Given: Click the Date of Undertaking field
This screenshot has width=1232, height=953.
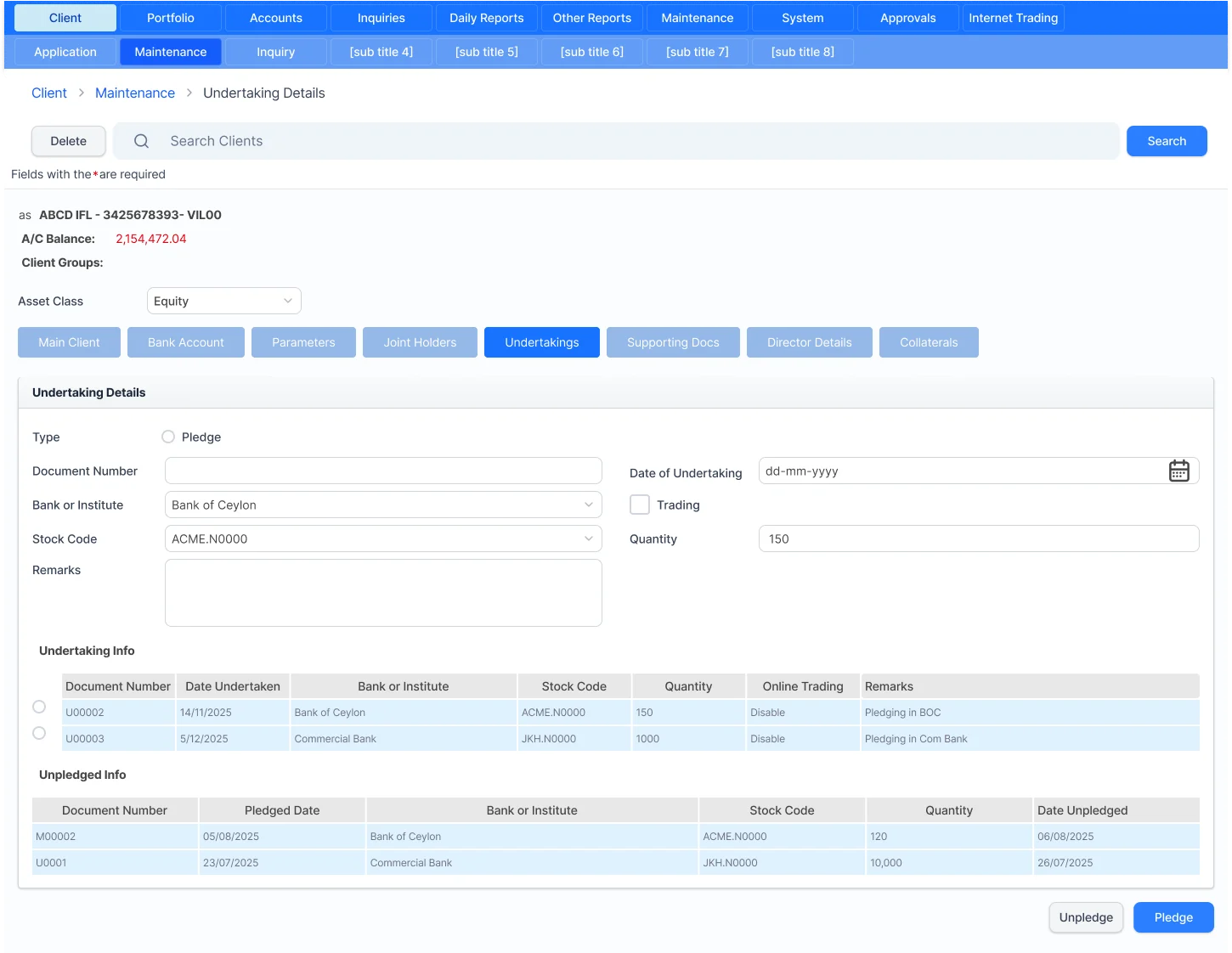Looking at the screenshot, I should coord(979,471).
